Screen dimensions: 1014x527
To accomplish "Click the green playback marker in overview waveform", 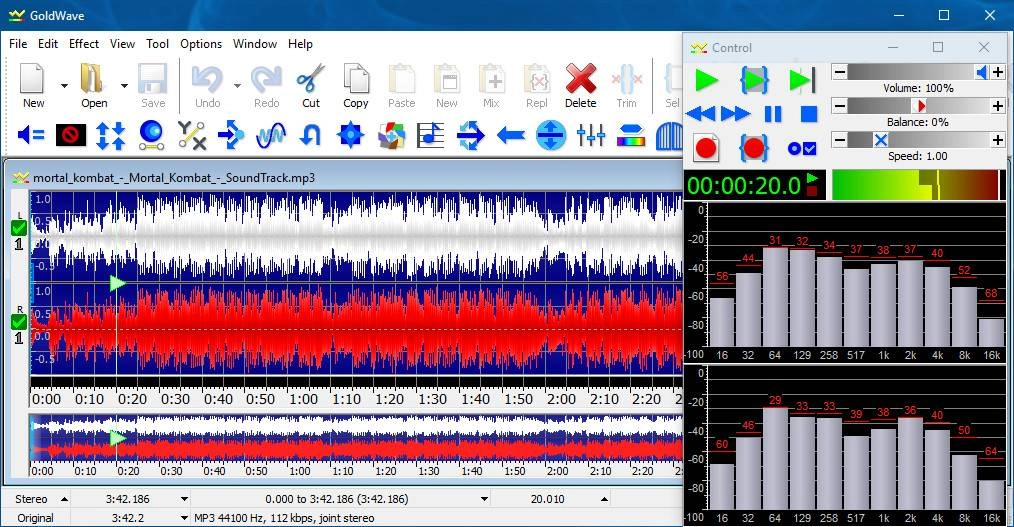I will (x=118, y=438).
